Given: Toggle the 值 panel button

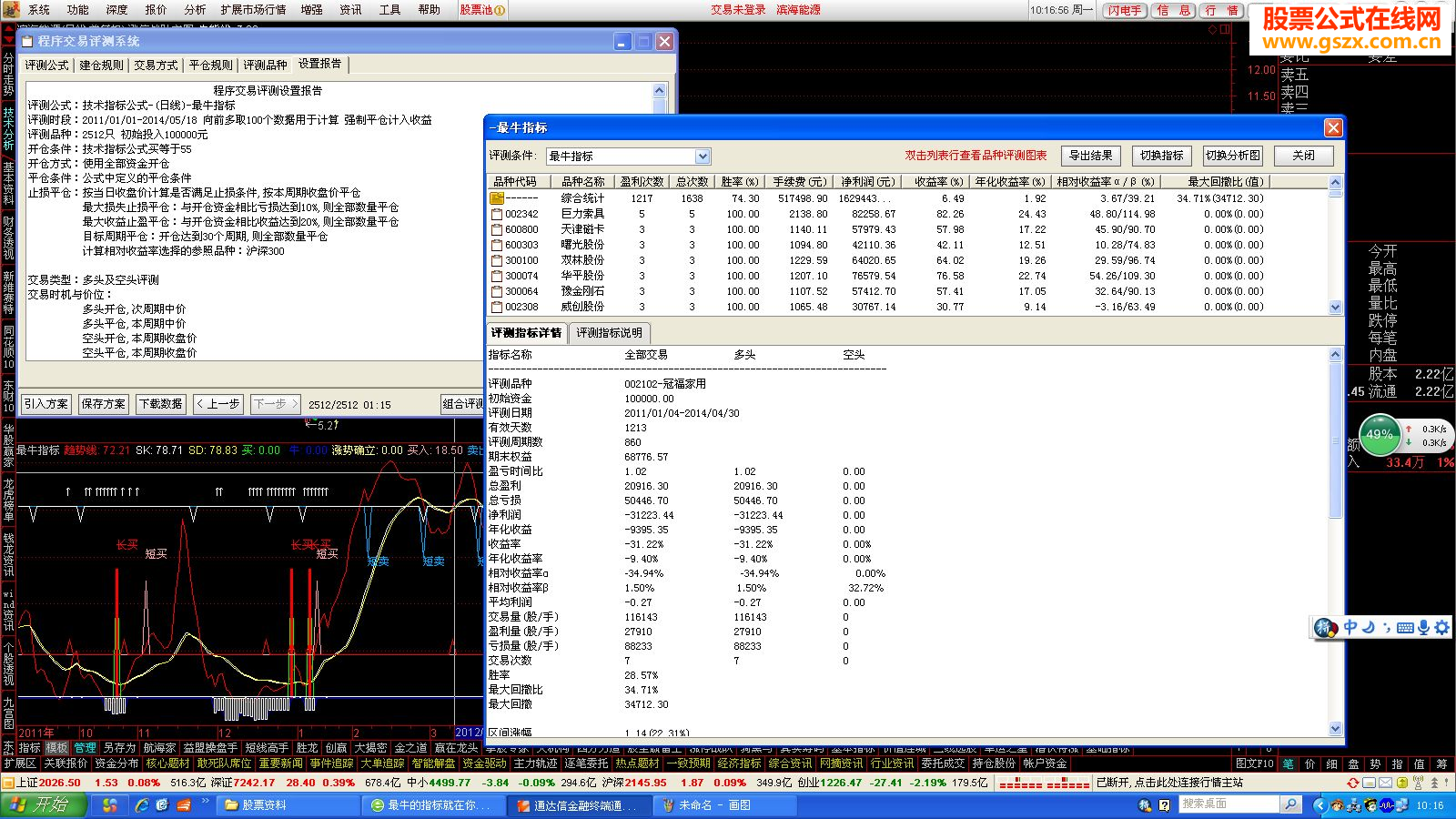Looking at the screenshot, I should [1419, 763].
